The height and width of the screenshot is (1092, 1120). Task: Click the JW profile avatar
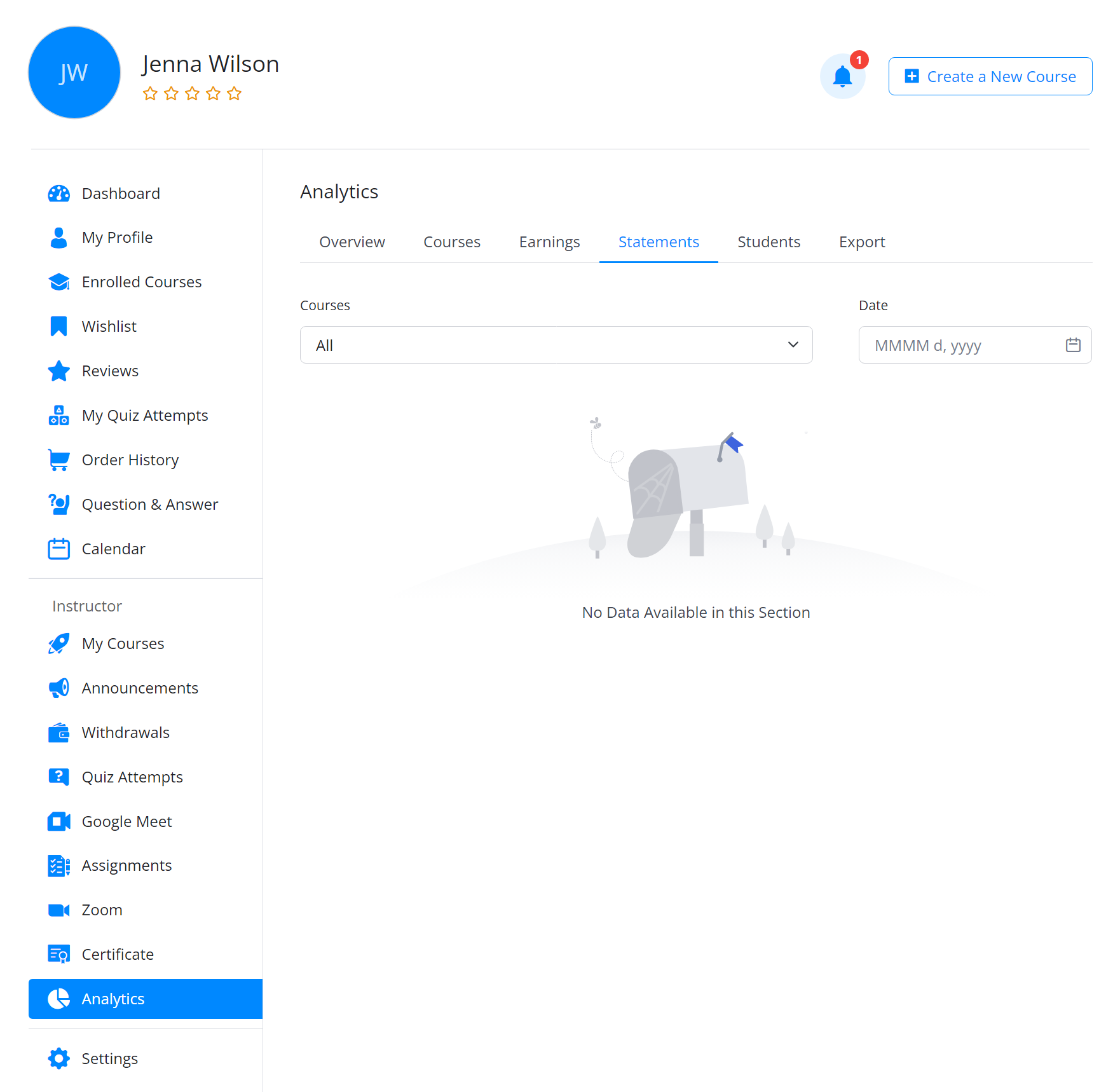point(74,73)
